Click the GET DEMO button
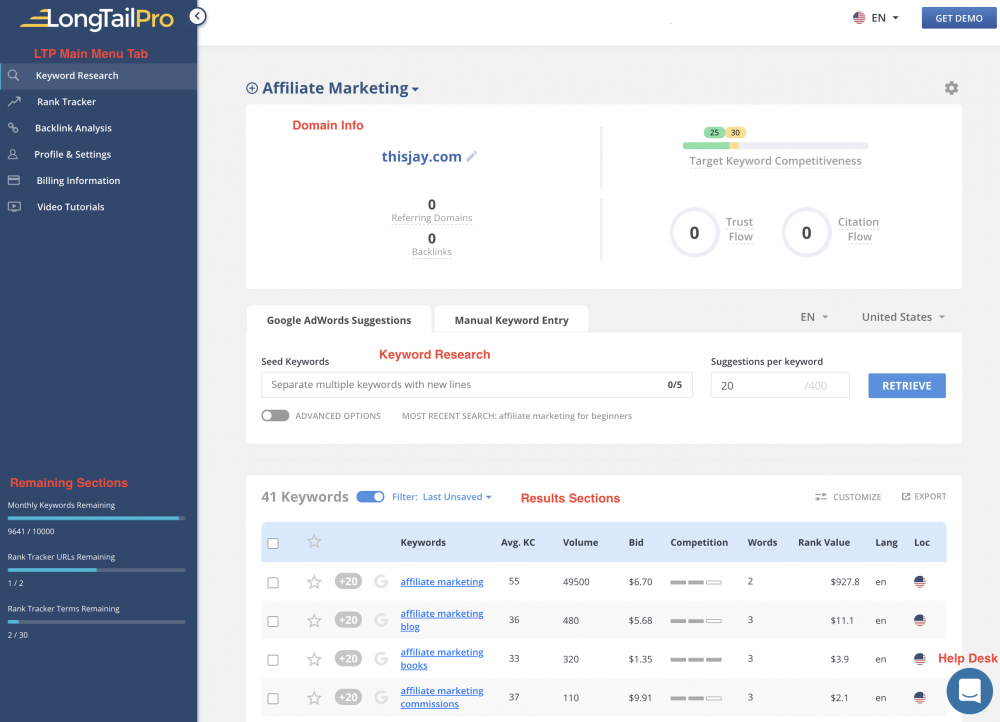 point(959,18)
